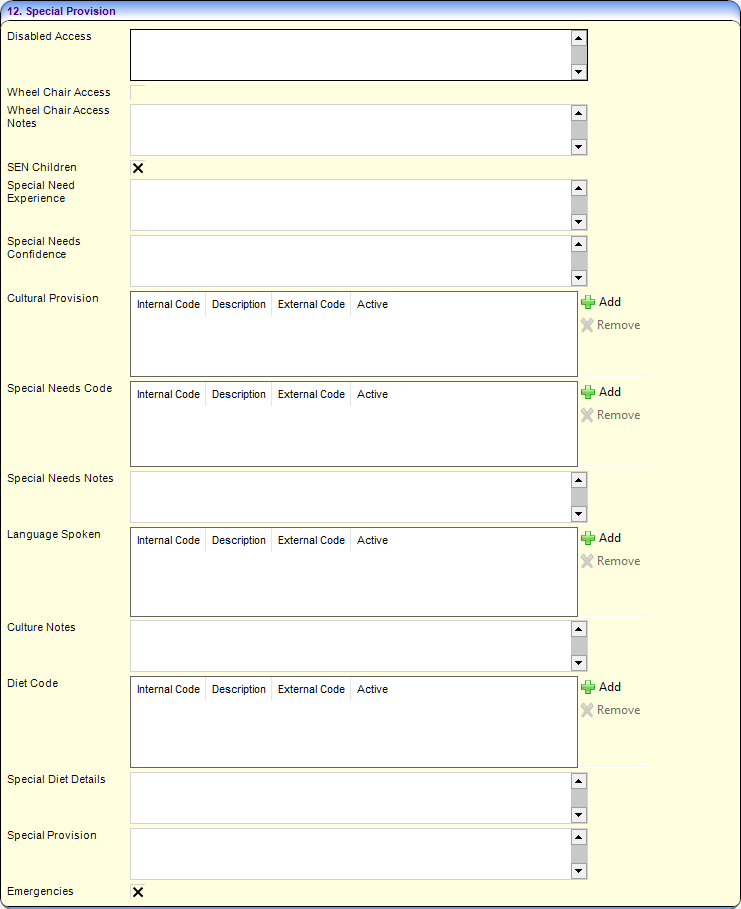The image size is (741, 909).
Task: Click into the Culture Notes text area
Action: [350, 646]
